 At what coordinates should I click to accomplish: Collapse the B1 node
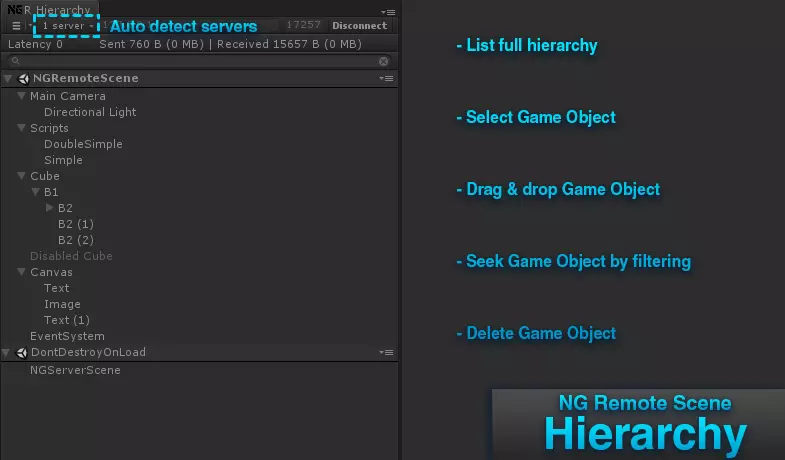[x=36, y=192]
